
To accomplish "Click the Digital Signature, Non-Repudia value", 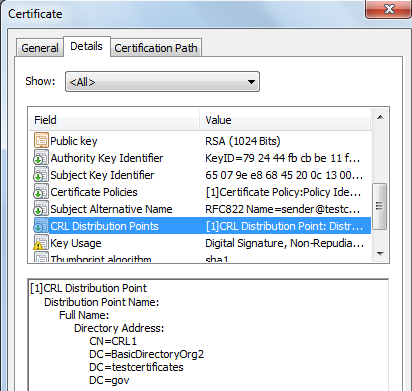I will pos(284,243).
